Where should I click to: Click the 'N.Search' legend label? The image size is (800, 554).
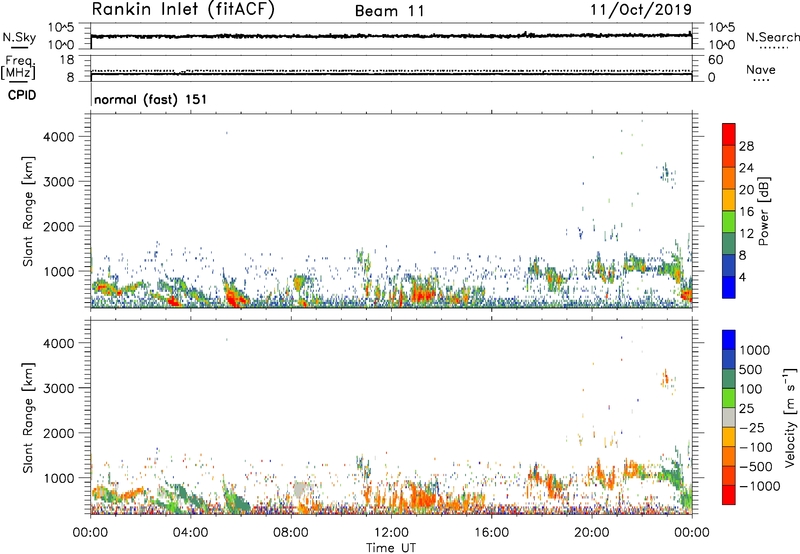pos(772,37)
